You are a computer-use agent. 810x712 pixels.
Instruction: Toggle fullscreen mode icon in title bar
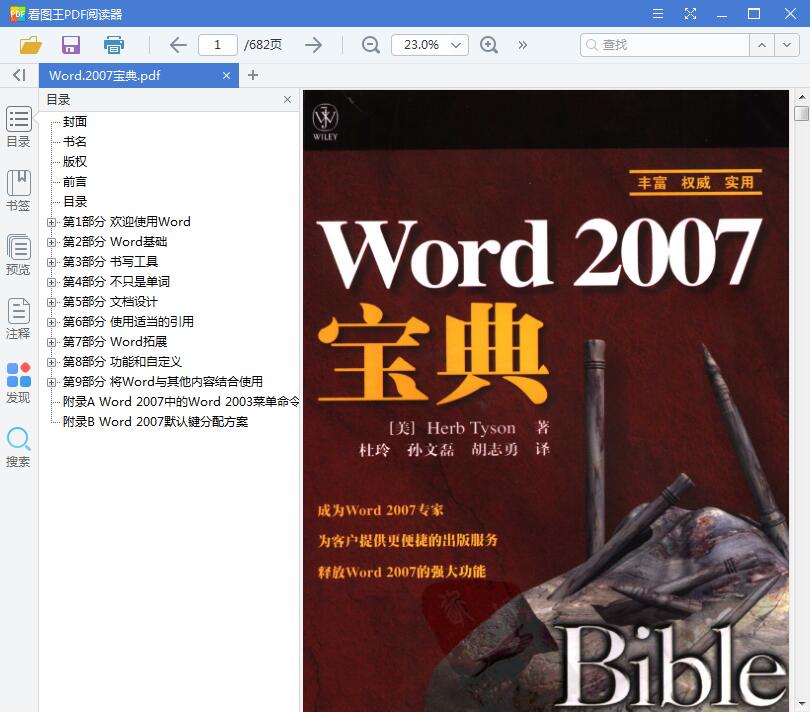pyautogui.click(x=690, y=13)
